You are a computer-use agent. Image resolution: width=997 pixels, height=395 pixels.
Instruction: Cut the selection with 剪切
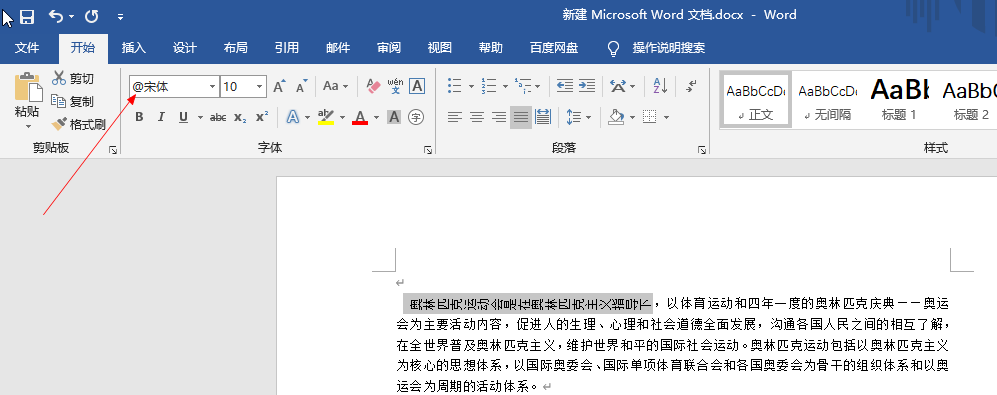tap(73, 78)
